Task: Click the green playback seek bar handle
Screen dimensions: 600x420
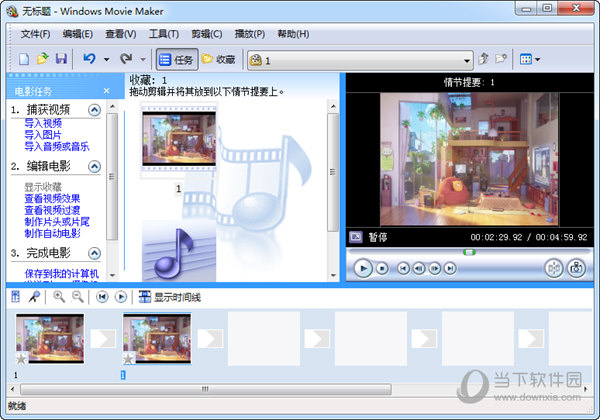Action: pos(469,251)
